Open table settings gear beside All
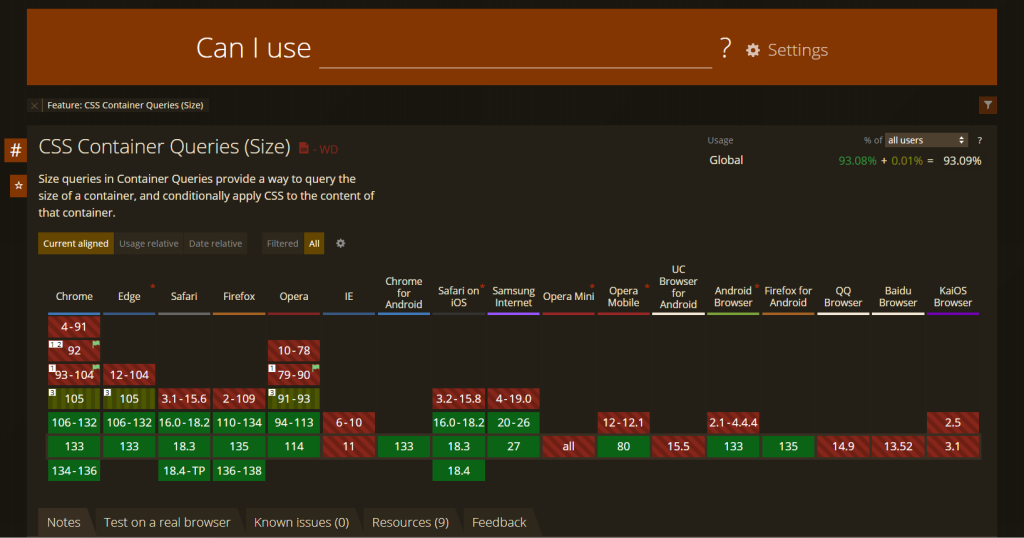1024x538 pixels. point(340,244)
